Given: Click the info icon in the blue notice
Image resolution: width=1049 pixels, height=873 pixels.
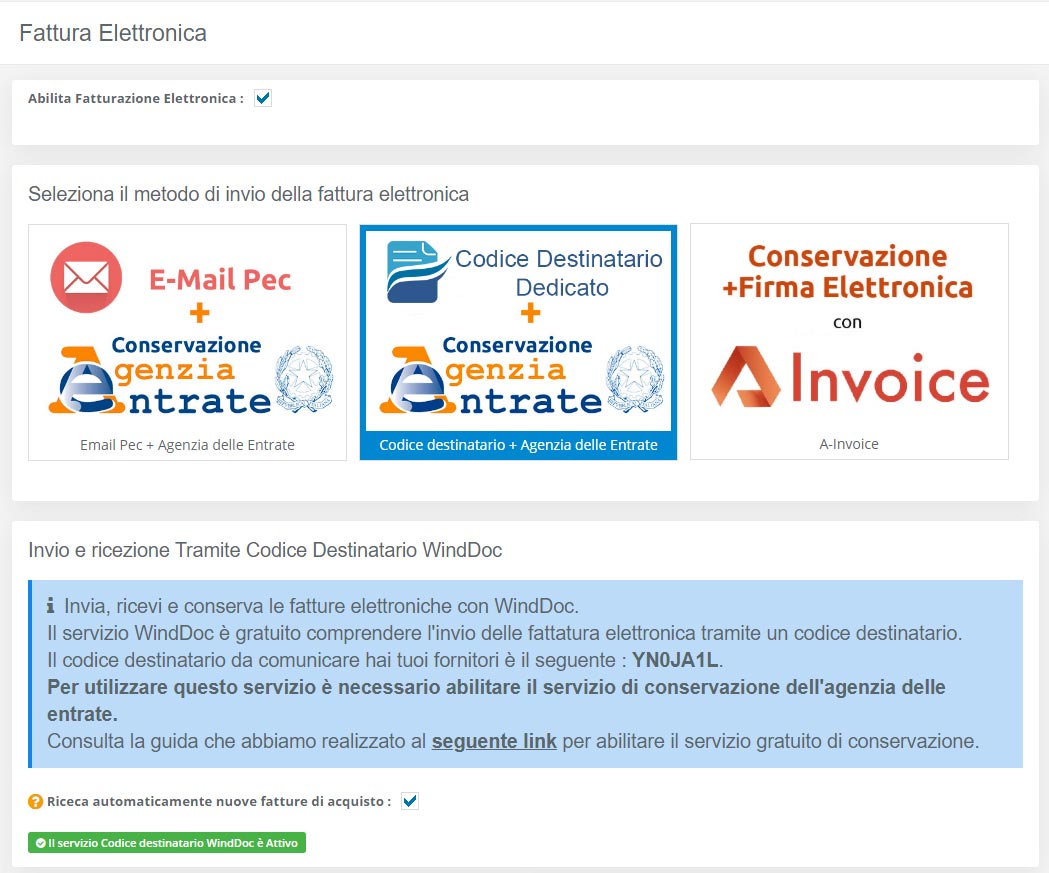Looking at the screenshot, I should pos(51,607).
